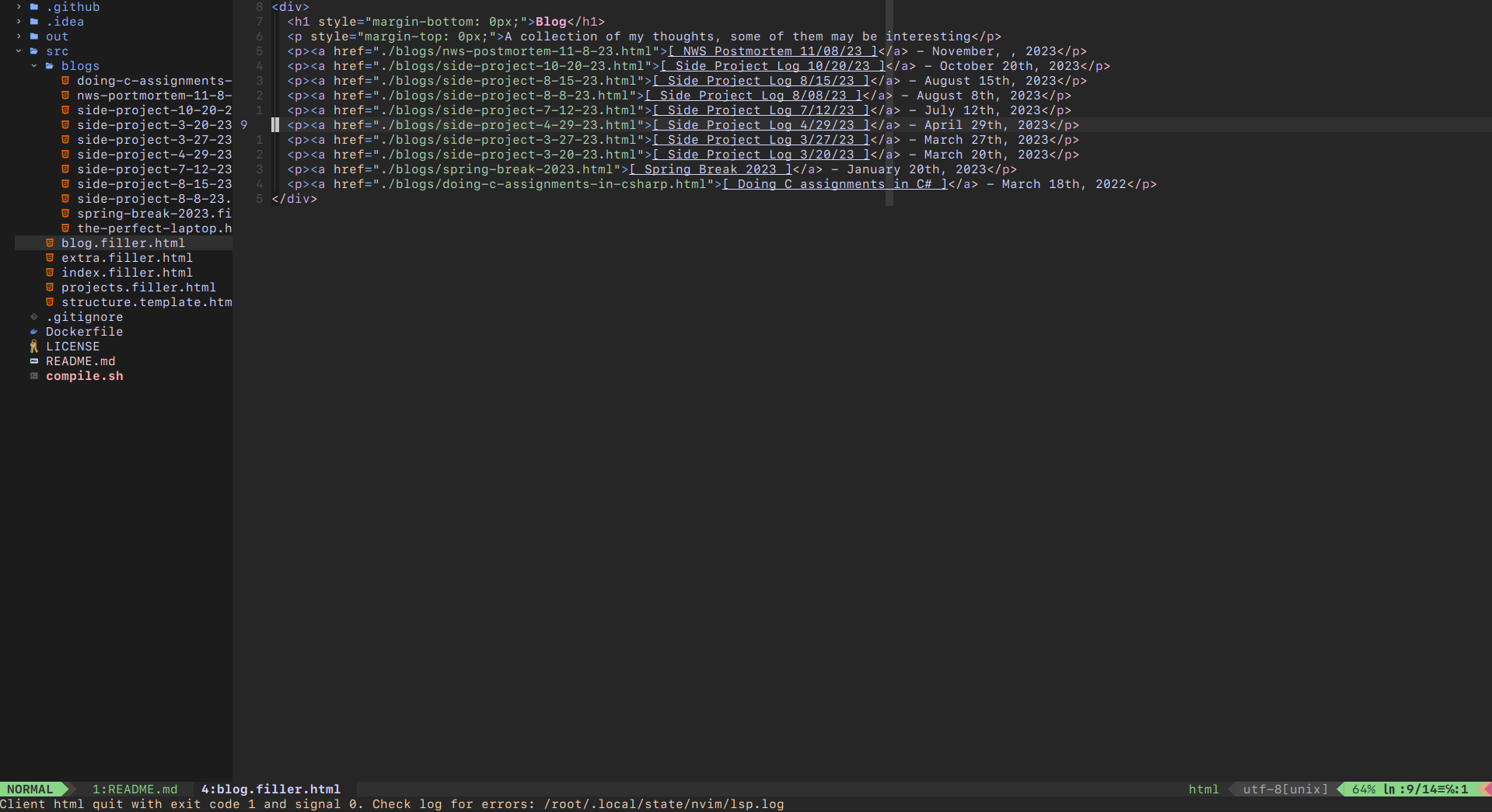Select the 4:blog.filler.html buffer tab
The height and width of the screenshot is (812, 1492).
(271, 789)
